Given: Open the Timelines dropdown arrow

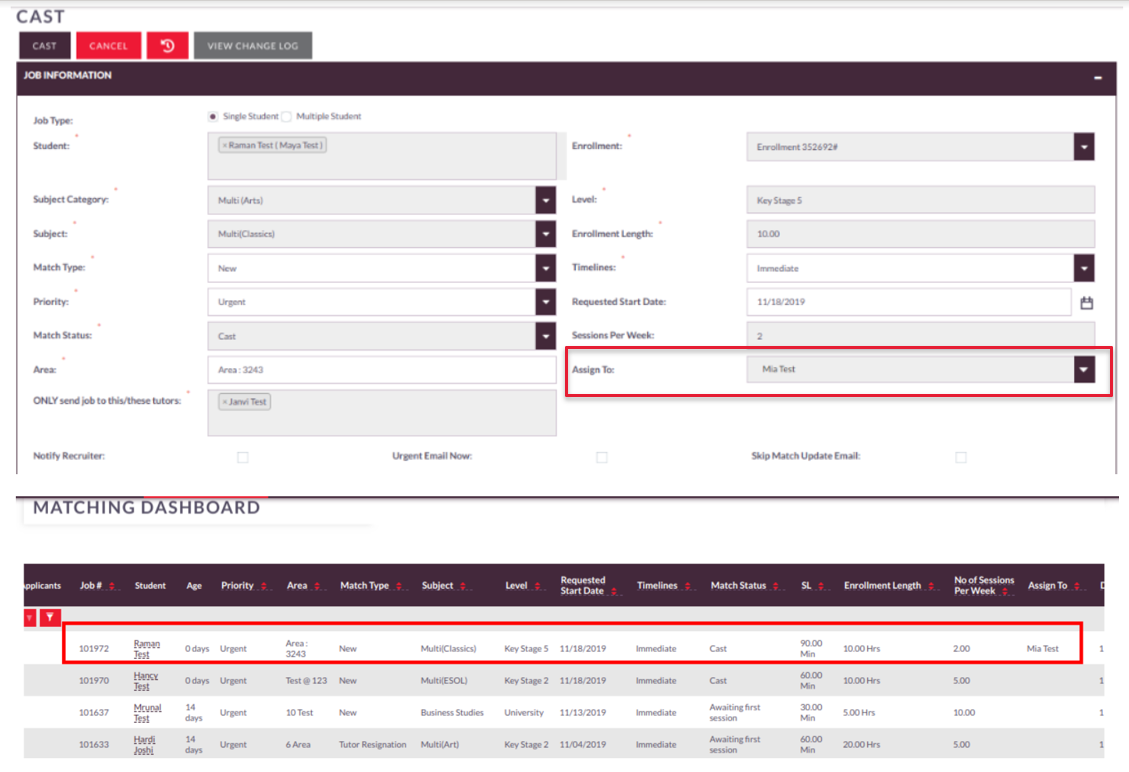Looking at the screenshot, I should pyautogui.click(x=1084, y=269).
